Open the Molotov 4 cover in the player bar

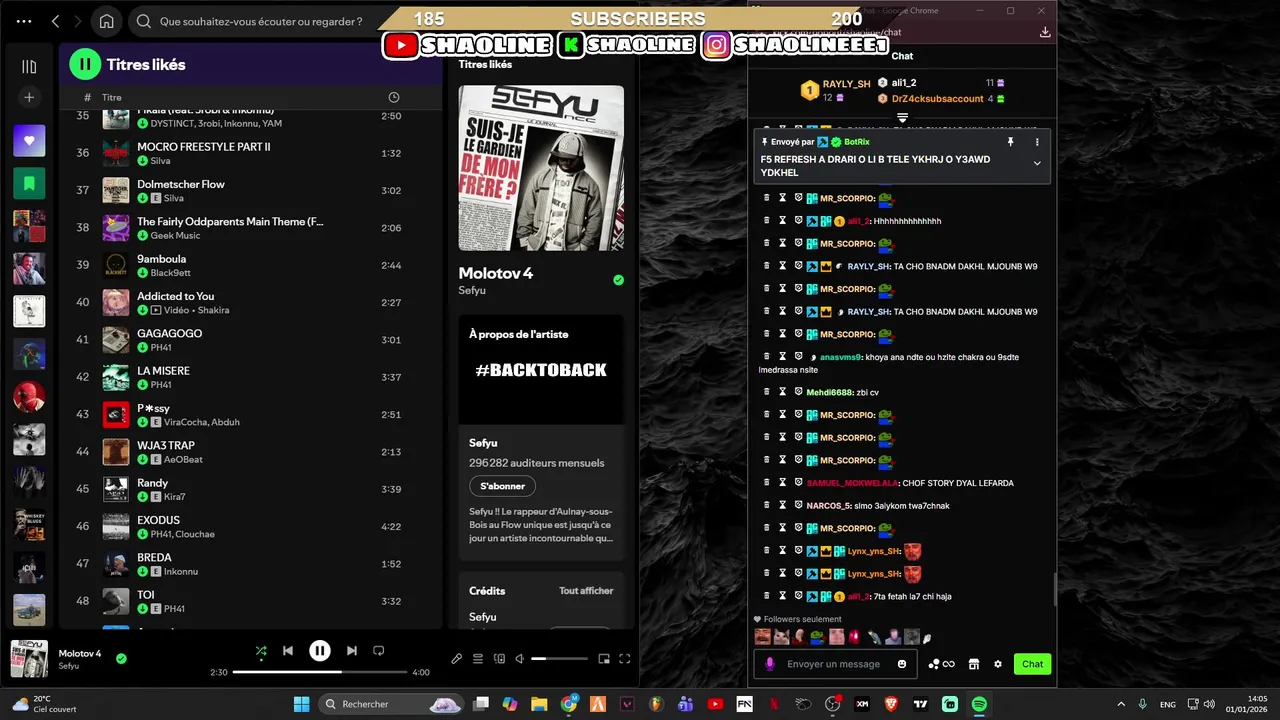[29, 659]
